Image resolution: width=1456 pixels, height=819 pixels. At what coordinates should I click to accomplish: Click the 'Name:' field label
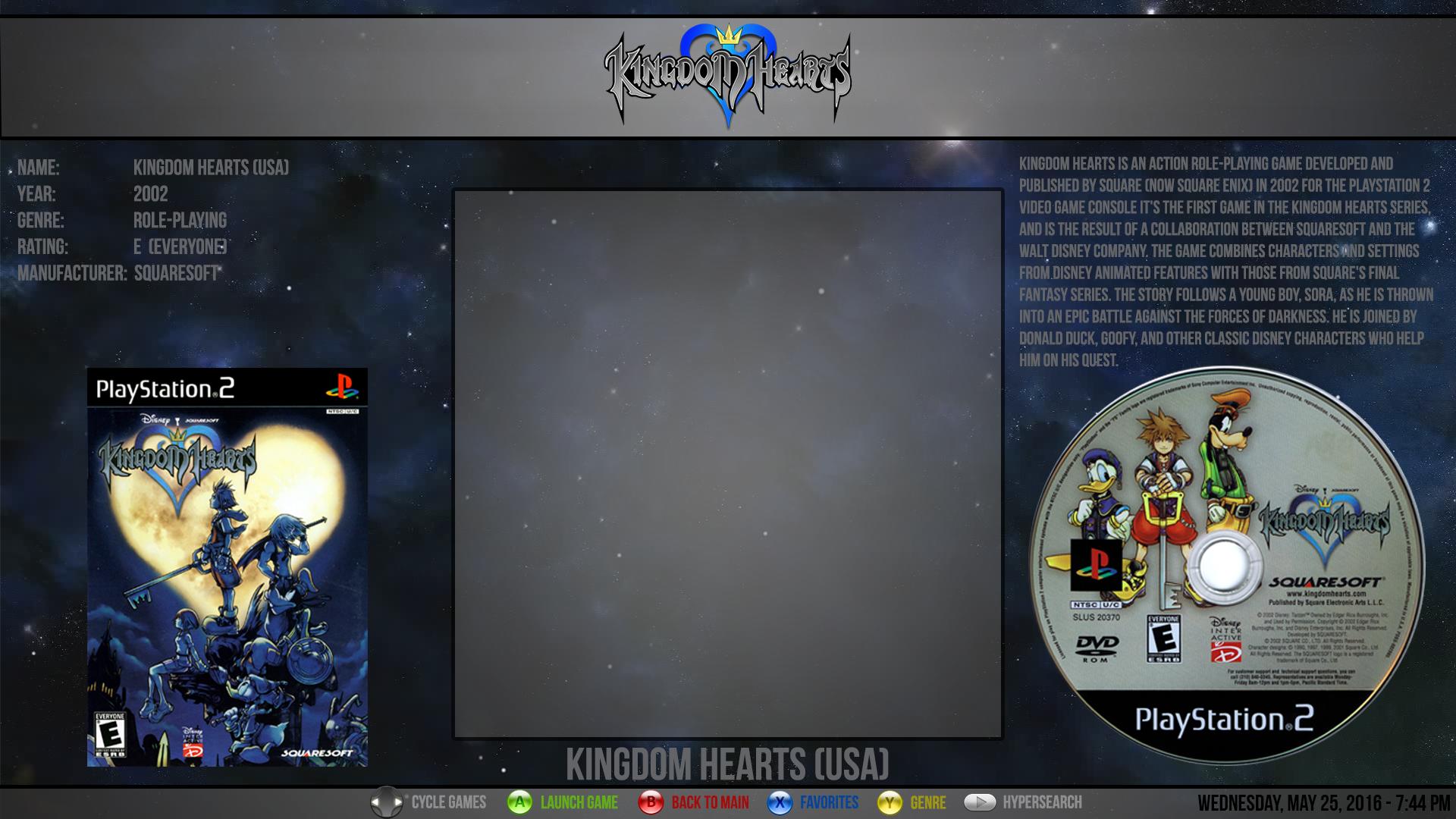pyautogui.click(x=38, y=168)
